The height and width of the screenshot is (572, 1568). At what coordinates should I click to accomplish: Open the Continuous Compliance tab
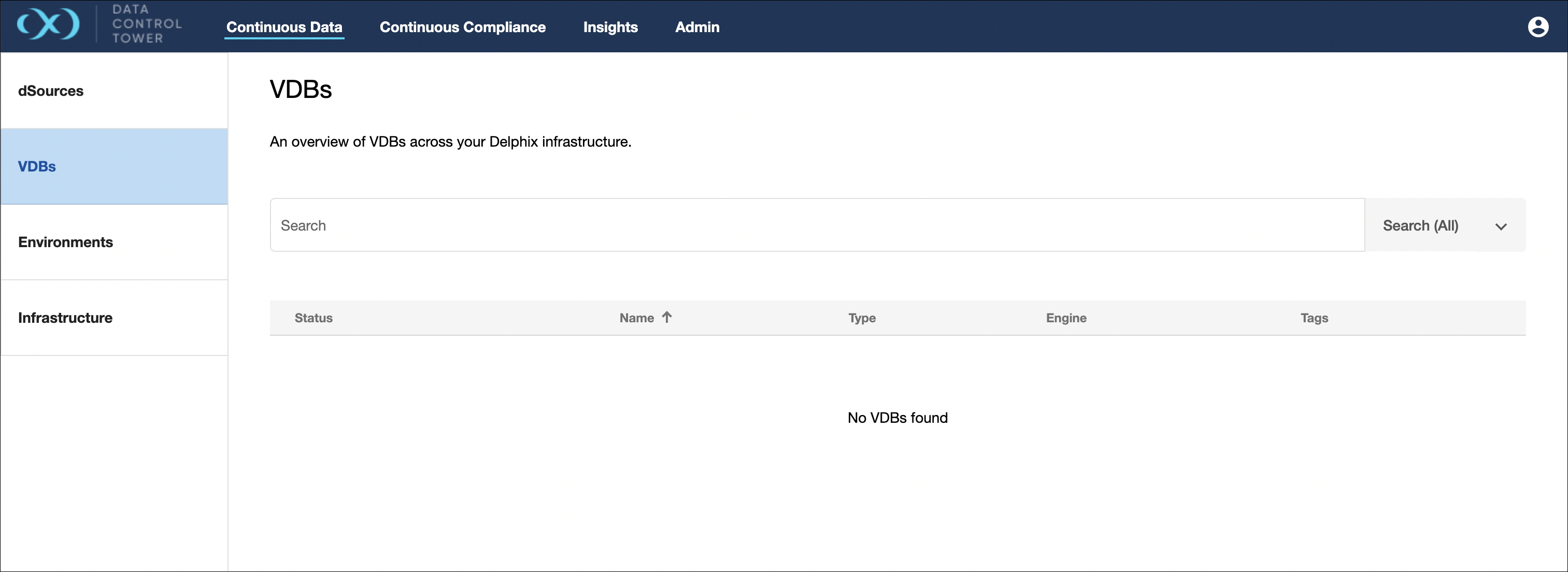click(x=462, y=27)
